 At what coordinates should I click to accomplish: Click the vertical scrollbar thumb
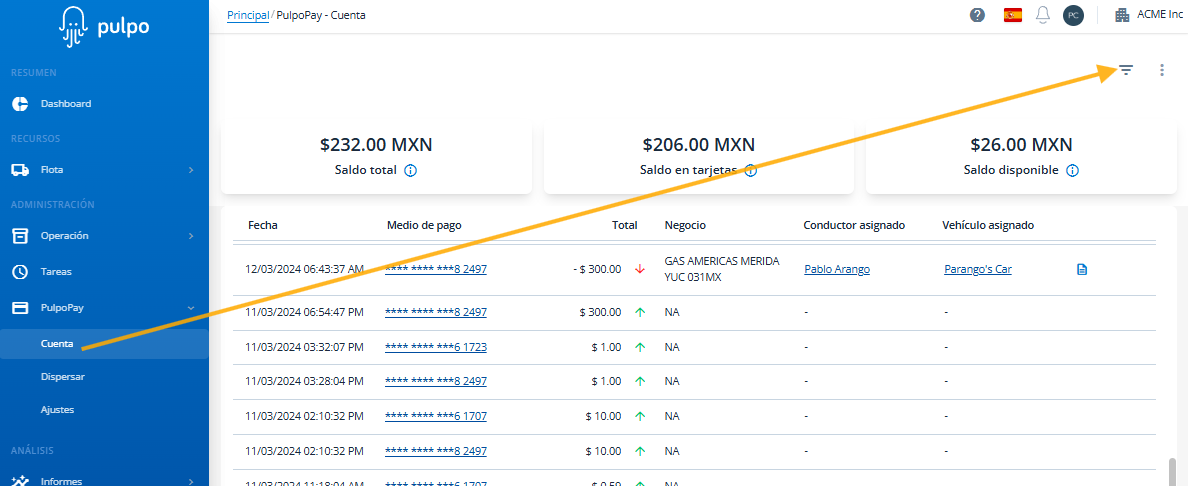click(x=1172, y=470)
